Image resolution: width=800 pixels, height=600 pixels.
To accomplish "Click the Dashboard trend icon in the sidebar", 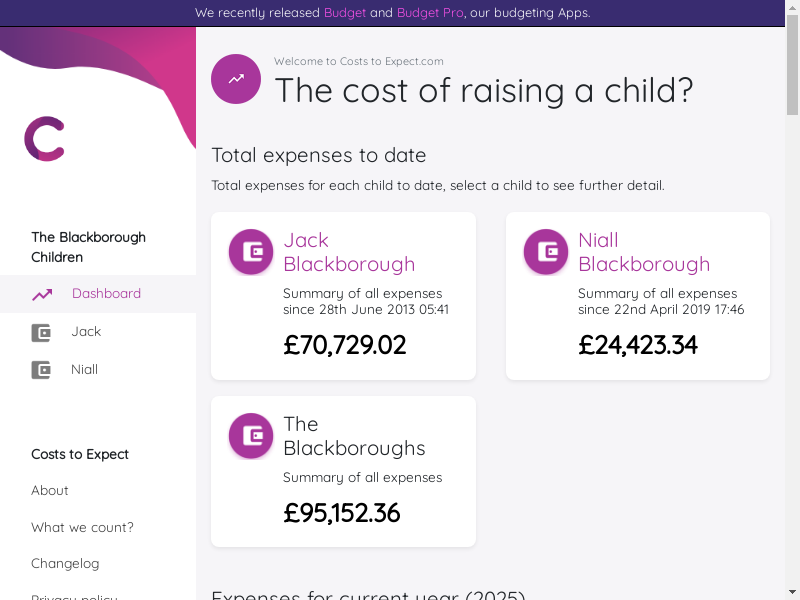I will [42, 294].
